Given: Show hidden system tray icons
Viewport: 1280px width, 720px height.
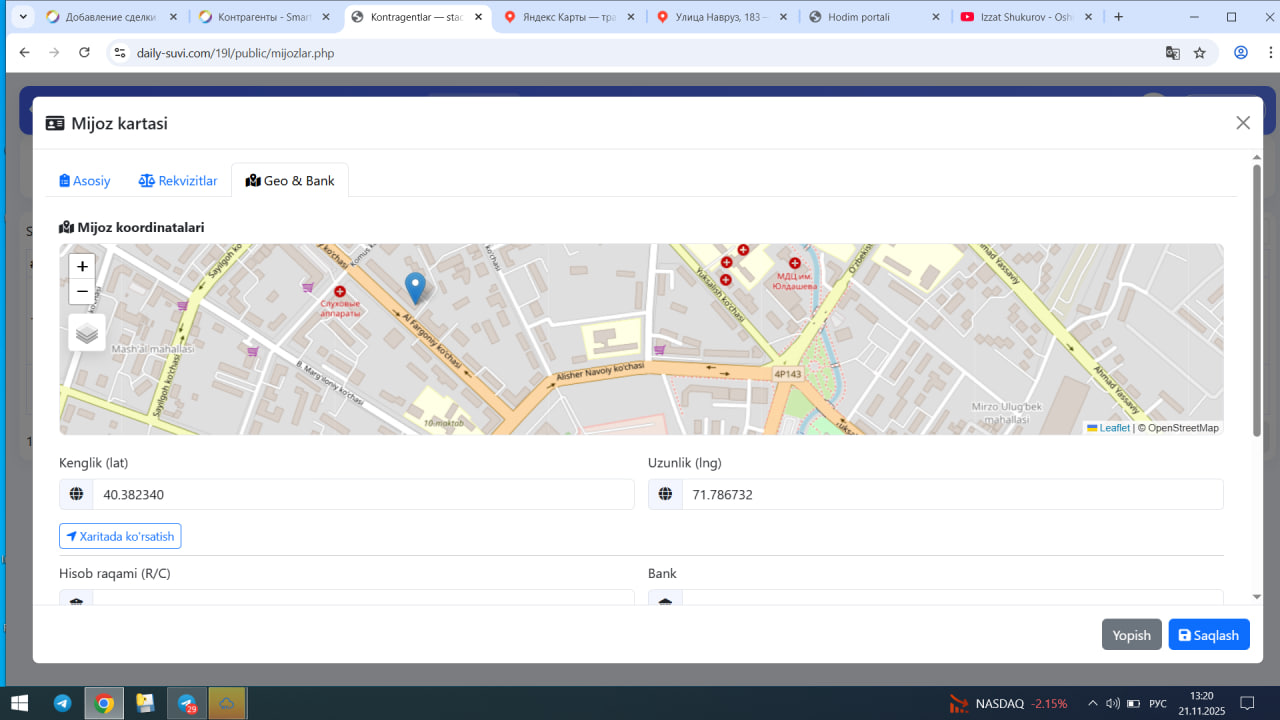Looking at the screenshot, I should (1092, 703).
